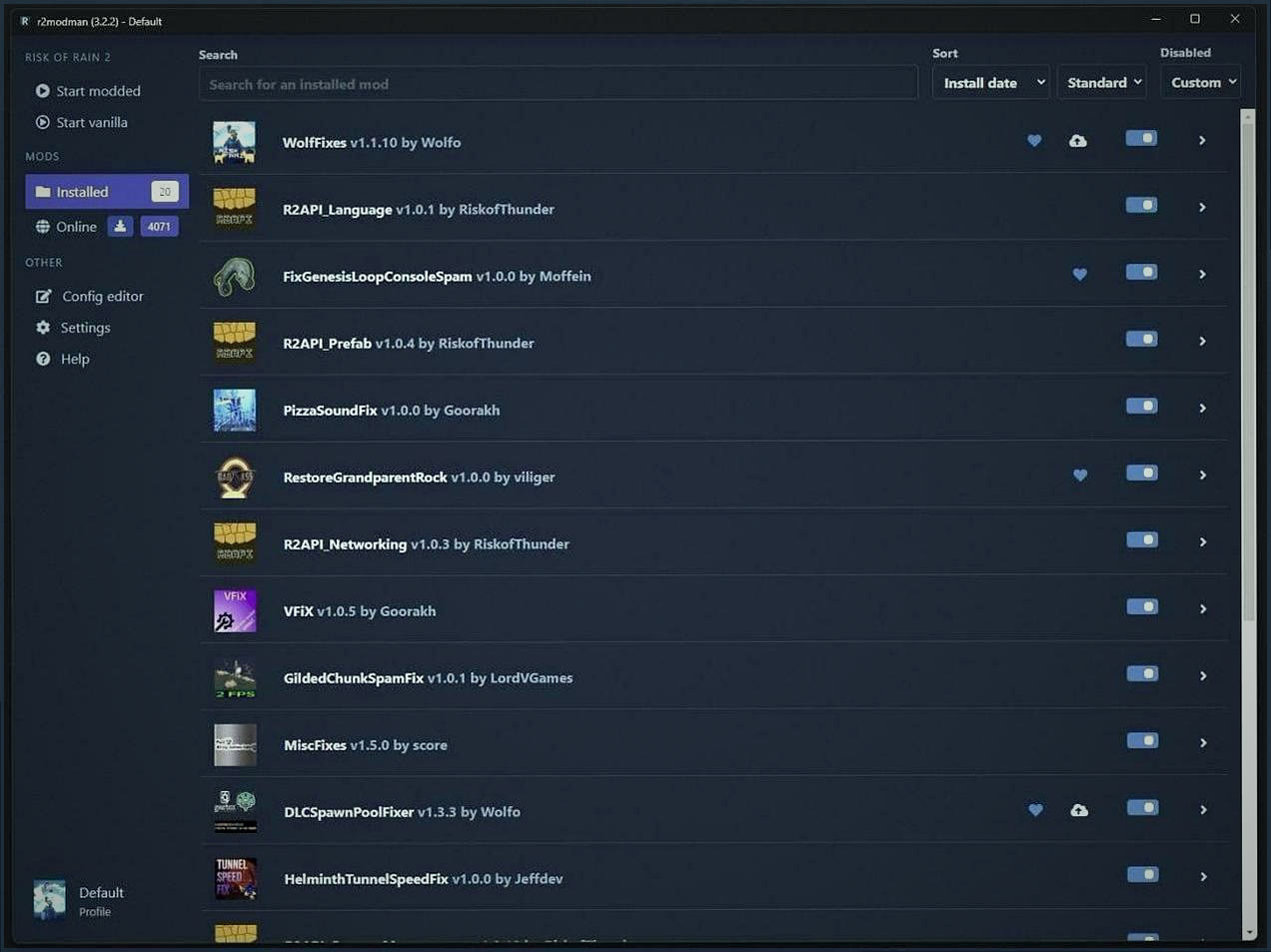Toggle the MiscFixes mod switch

pos(1142,740)
